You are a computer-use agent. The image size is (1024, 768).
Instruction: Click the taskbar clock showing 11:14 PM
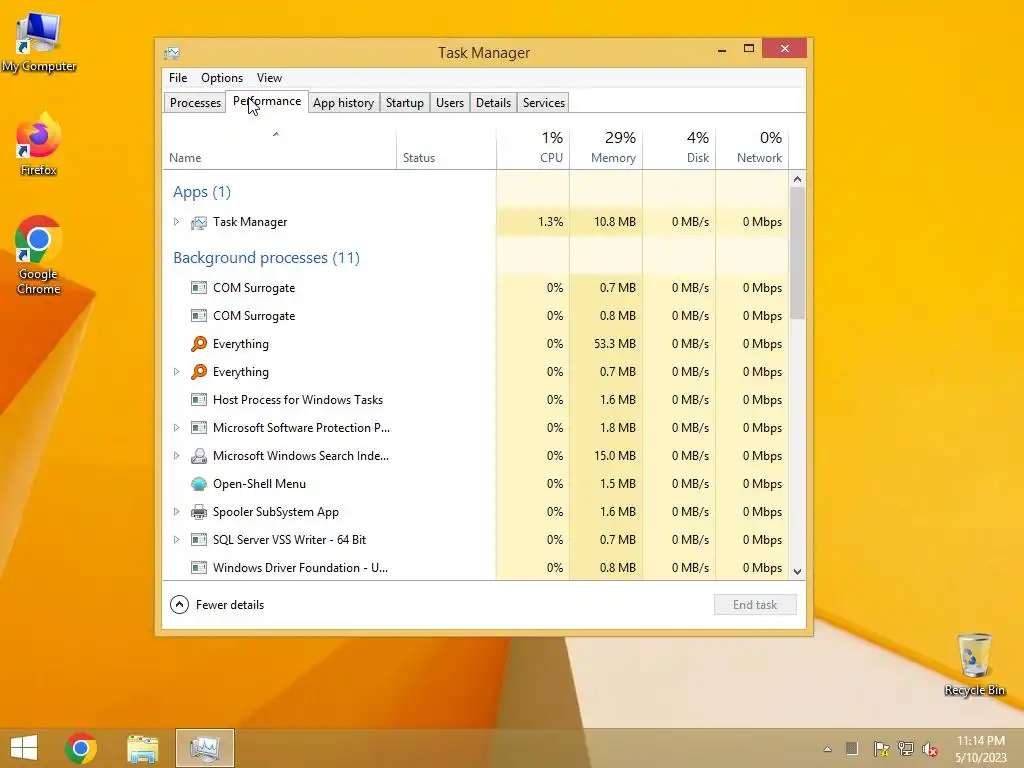[x=981, y=749]
